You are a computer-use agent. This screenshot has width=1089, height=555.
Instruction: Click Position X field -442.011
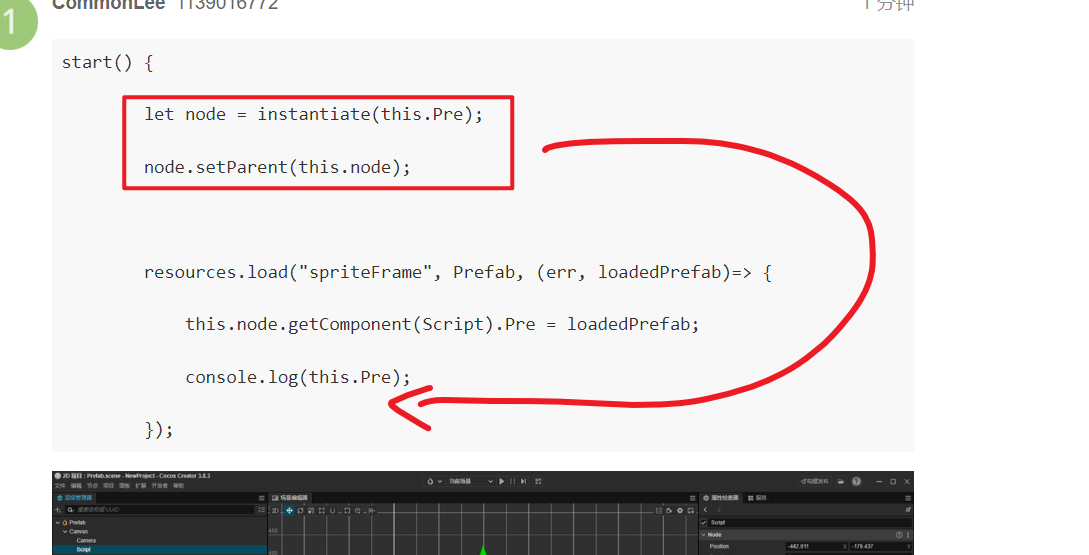pyautogui.click(x=817, y=547)
